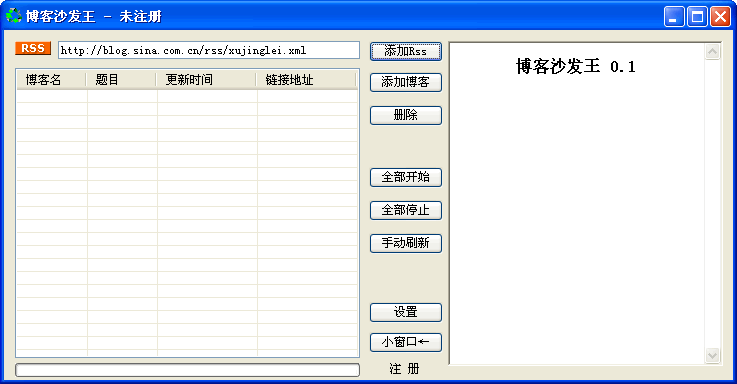Viewport: 737px width, 384px height.
Task: Click the 删除 button
Action: click(x=406, y=115)
